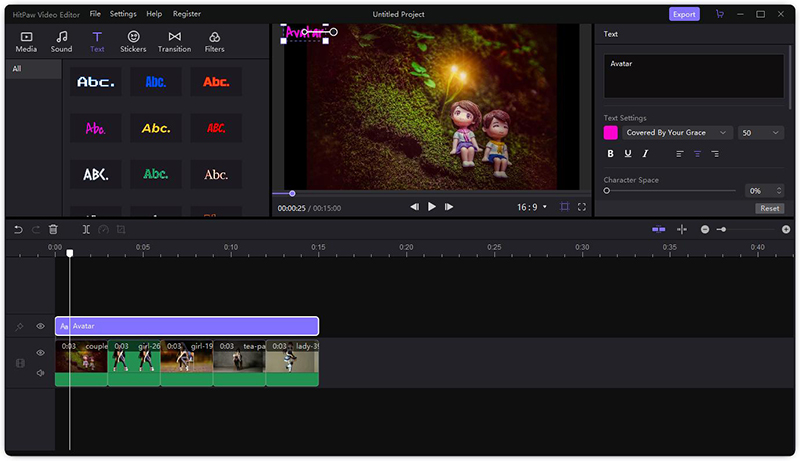Open the File menu
800x461 pixels.
[x=95, y=14]
